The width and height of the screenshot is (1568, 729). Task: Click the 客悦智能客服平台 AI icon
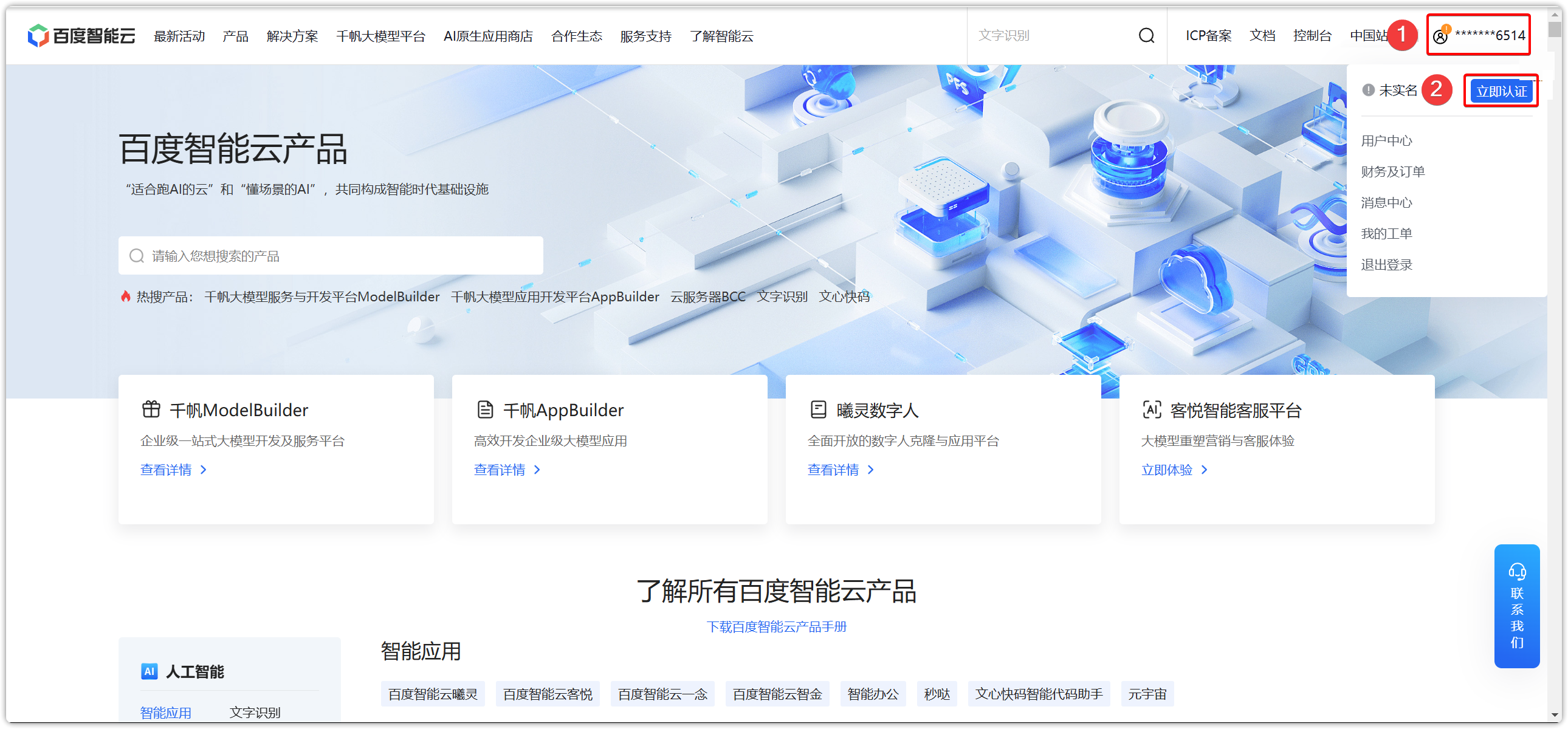click(1152, 409)
